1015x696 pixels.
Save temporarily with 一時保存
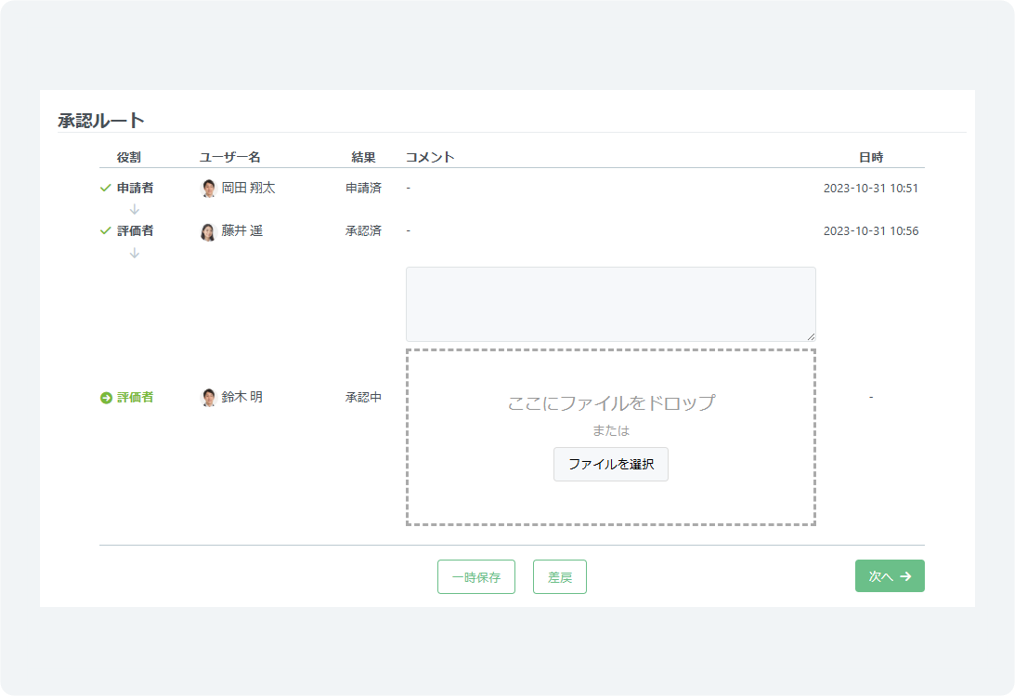pos(476,577)
